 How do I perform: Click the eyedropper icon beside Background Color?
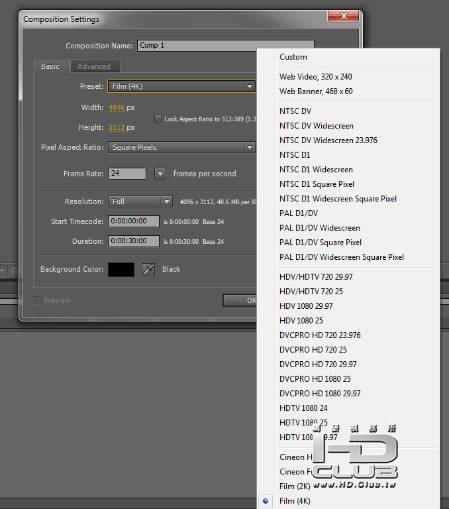148,269
